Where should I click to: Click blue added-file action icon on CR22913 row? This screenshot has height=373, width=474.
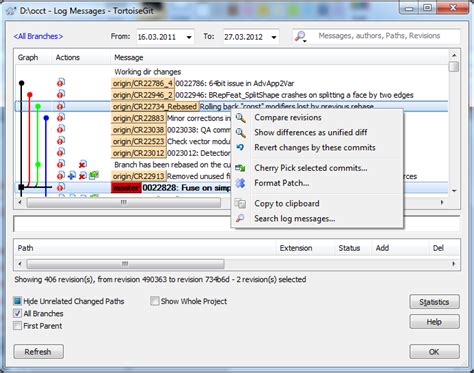pyautogui.click(x=71, y=175)
